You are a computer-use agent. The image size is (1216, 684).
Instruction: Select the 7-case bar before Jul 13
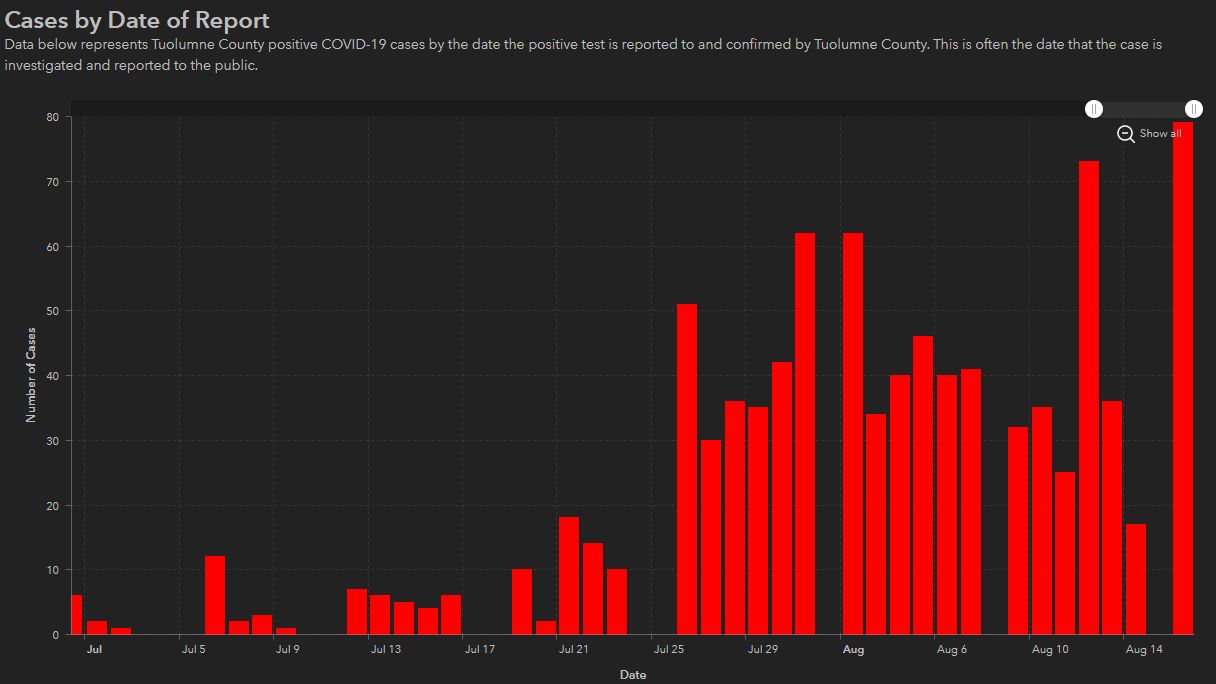pyautogui.click(x=357, y=612)
